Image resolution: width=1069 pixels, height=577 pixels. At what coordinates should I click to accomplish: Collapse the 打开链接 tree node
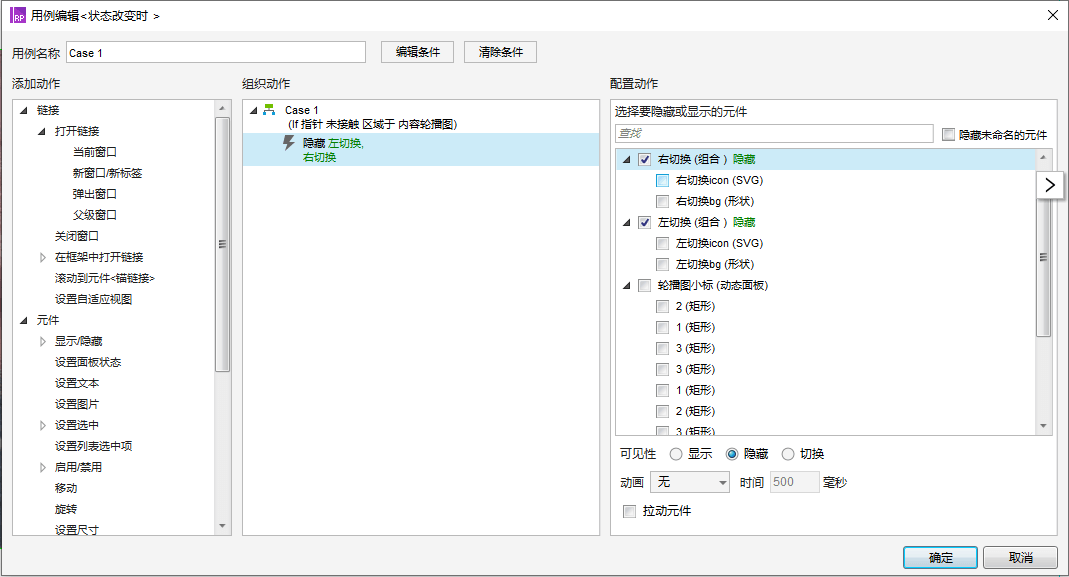pyautogui.click(x=42, y=131)
